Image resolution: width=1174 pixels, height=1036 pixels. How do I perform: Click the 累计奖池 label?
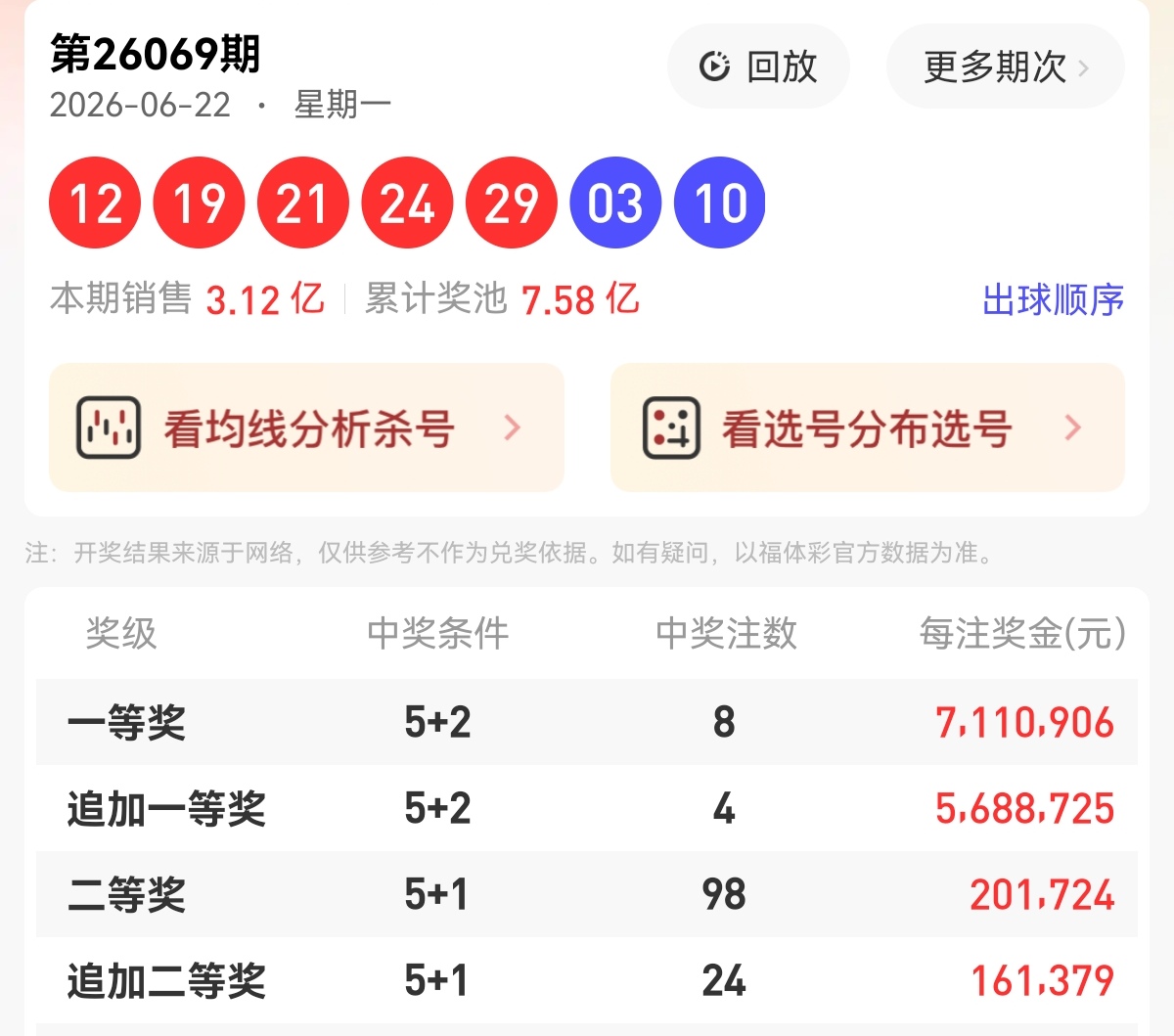pos(435,298)
